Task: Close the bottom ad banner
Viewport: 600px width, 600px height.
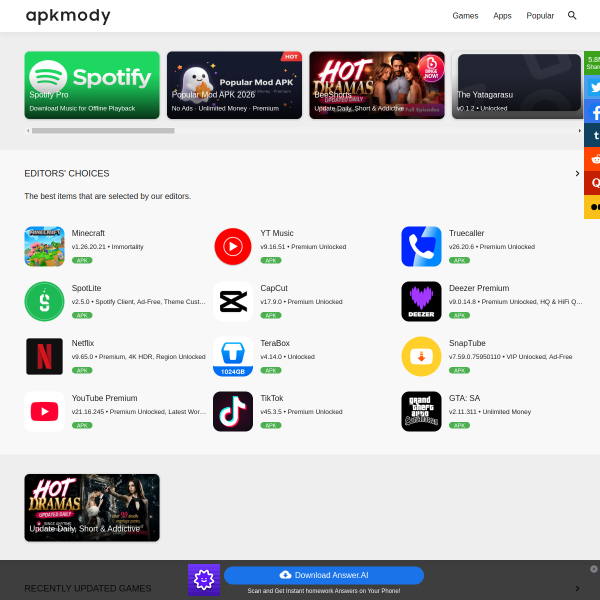Action: coord(593,569)
